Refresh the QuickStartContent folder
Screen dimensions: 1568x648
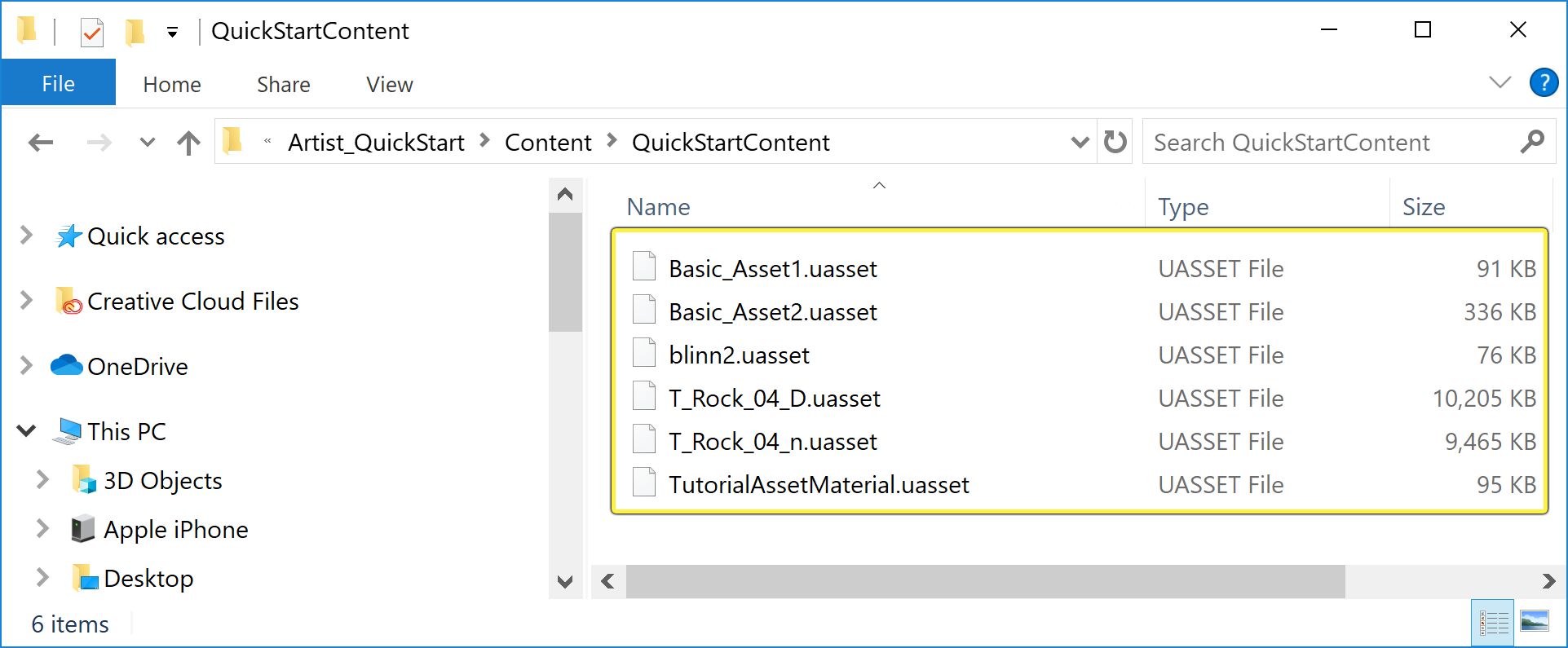pos(1115,142)
